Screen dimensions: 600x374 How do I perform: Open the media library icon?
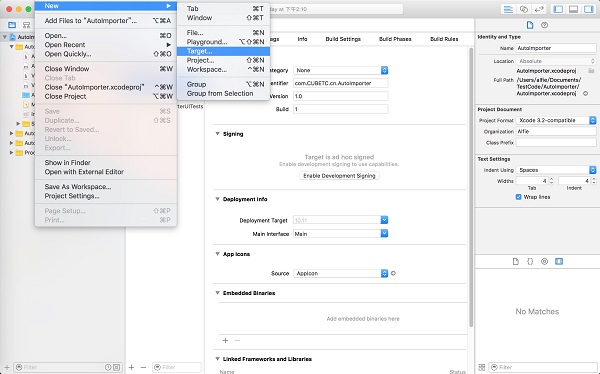(559, 261)
